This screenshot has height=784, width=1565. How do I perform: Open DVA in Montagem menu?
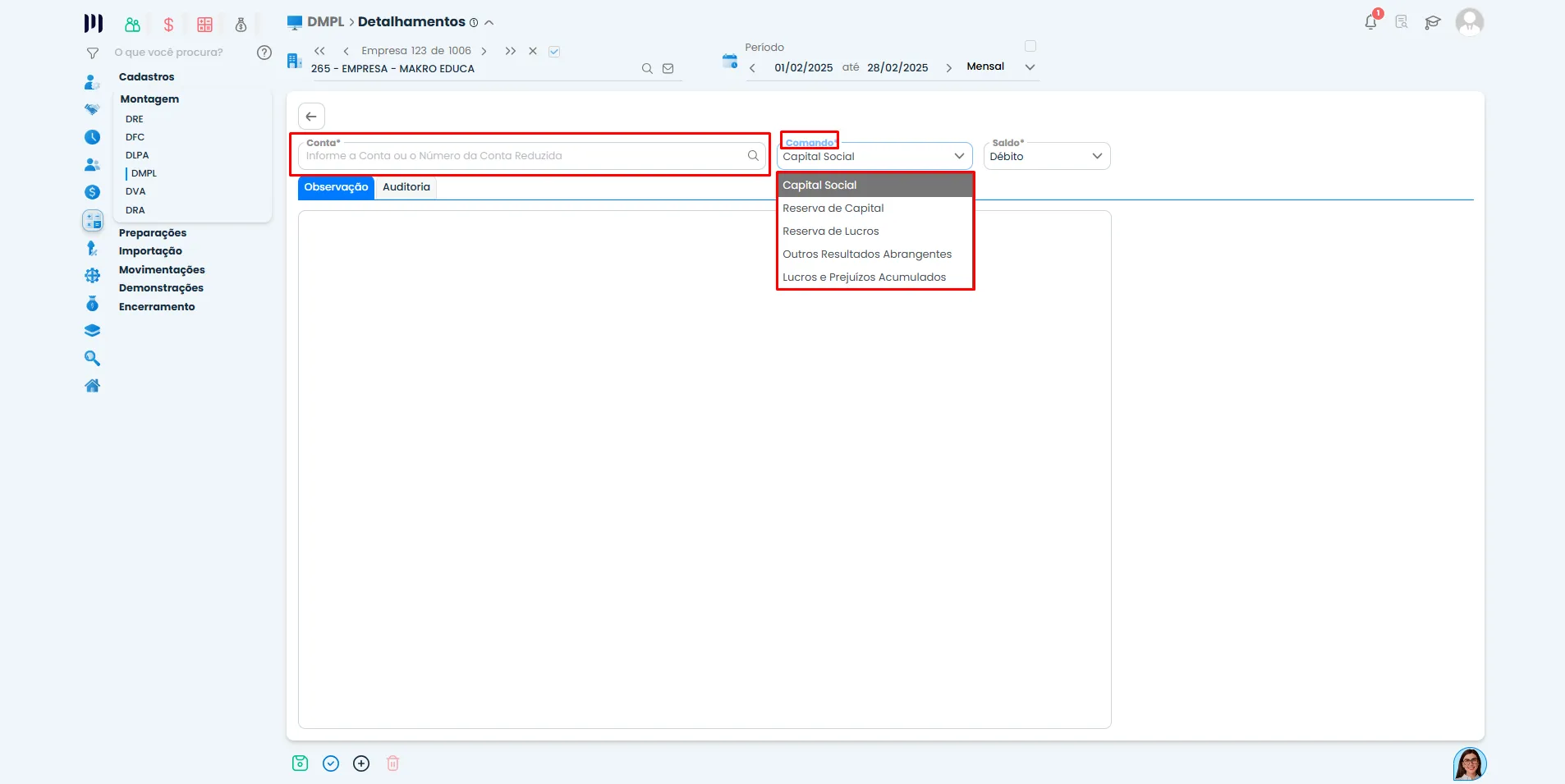click(135, 191)
